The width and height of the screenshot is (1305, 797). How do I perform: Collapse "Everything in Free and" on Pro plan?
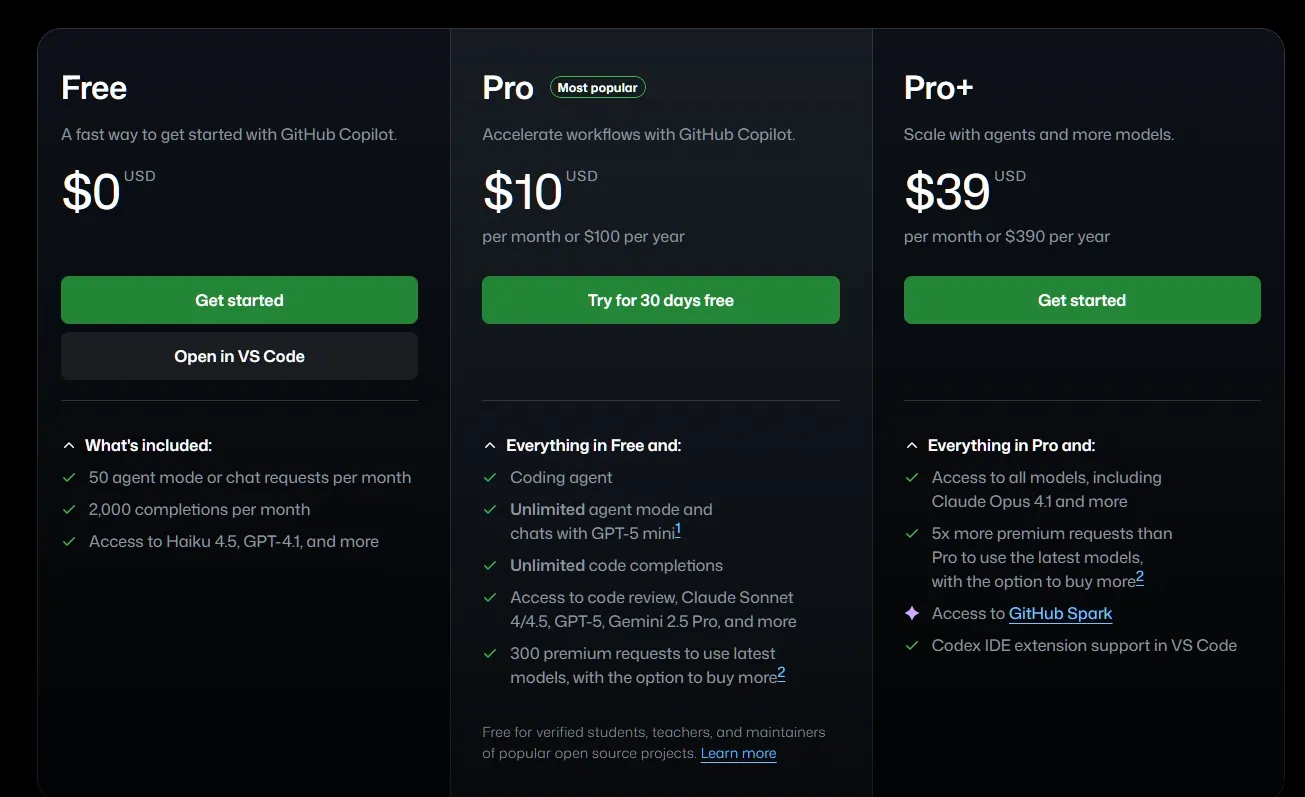(489, 445)
